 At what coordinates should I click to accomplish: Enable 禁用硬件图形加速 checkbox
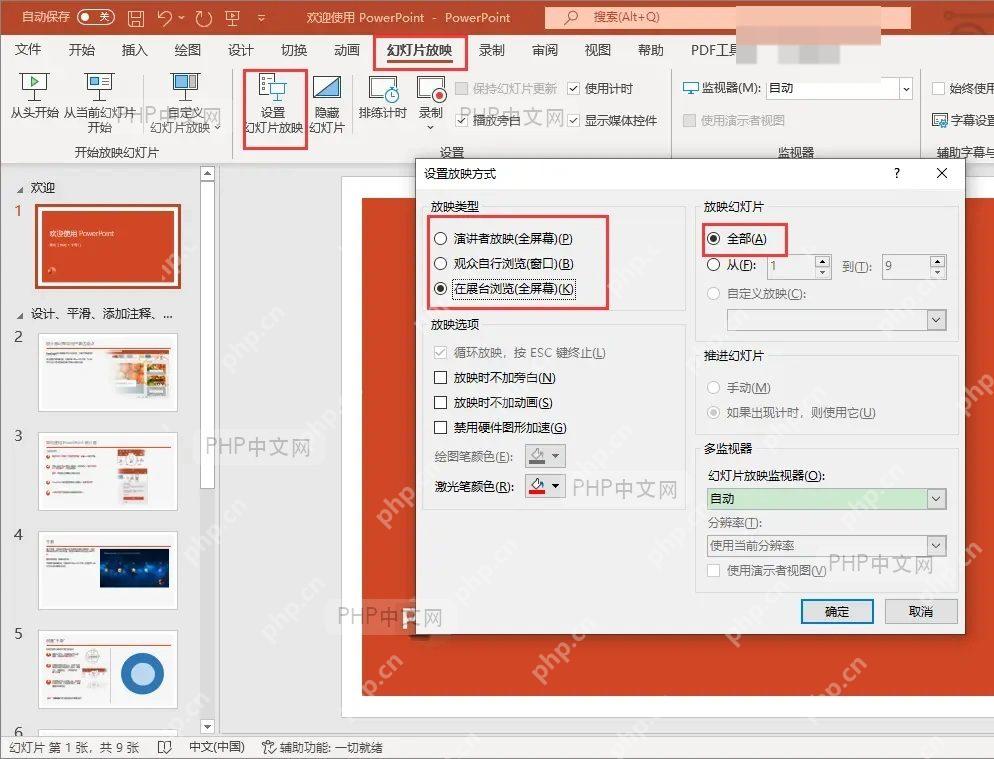pos(441,427)
